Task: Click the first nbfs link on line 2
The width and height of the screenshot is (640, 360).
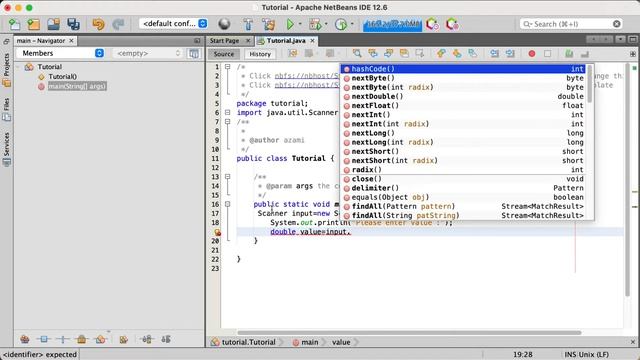Action: (307, 76)
